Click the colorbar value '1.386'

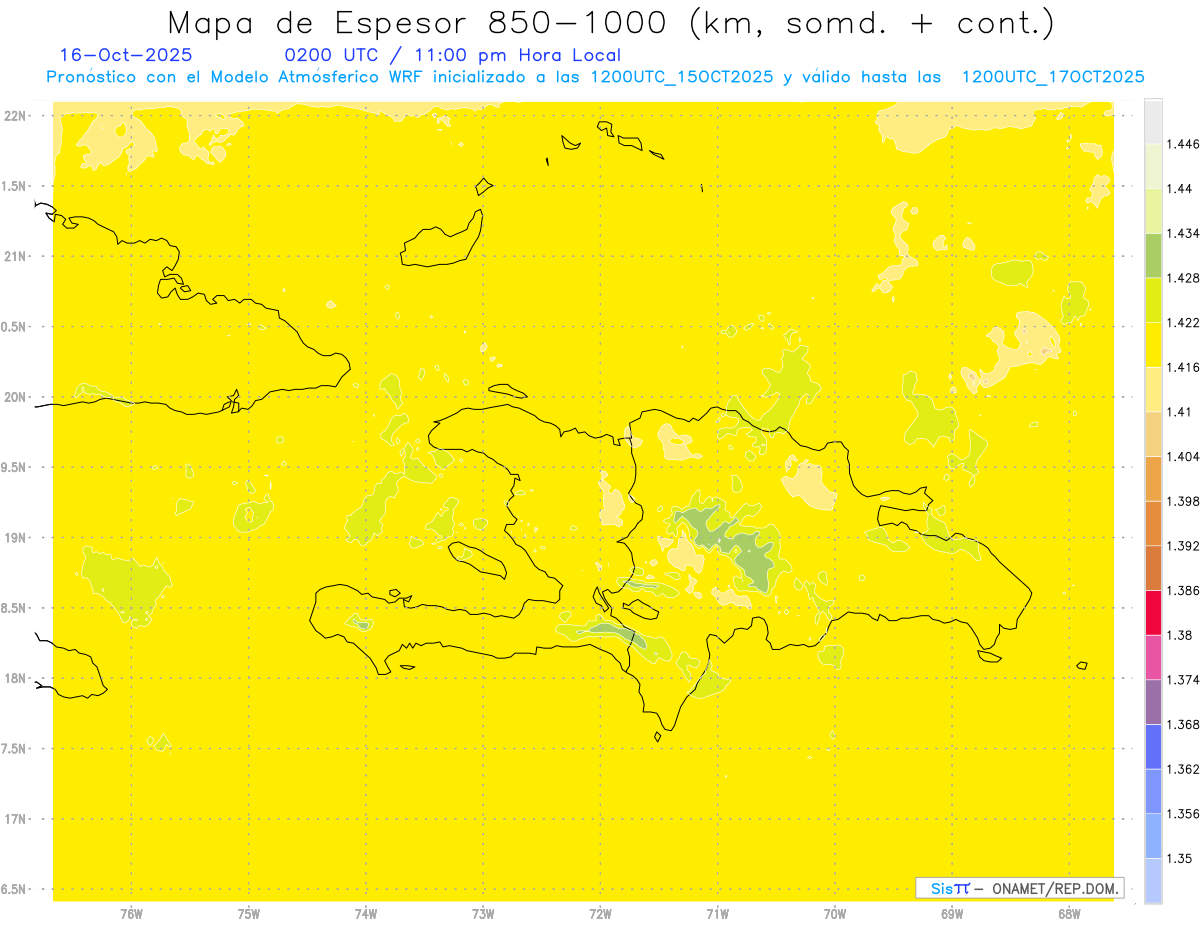(1183, 591)
